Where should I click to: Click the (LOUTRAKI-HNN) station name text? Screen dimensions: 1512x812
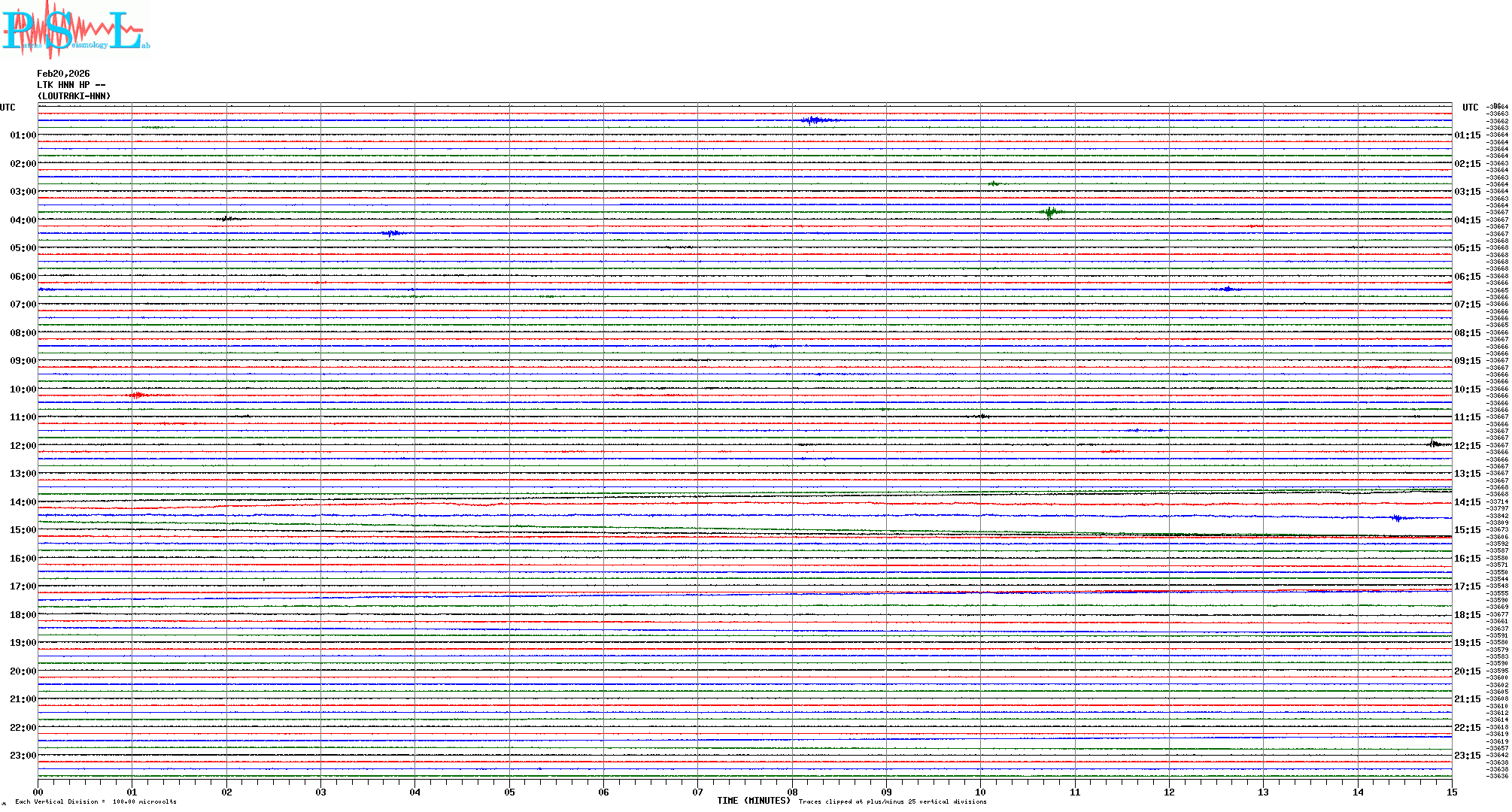click(74, 96)
